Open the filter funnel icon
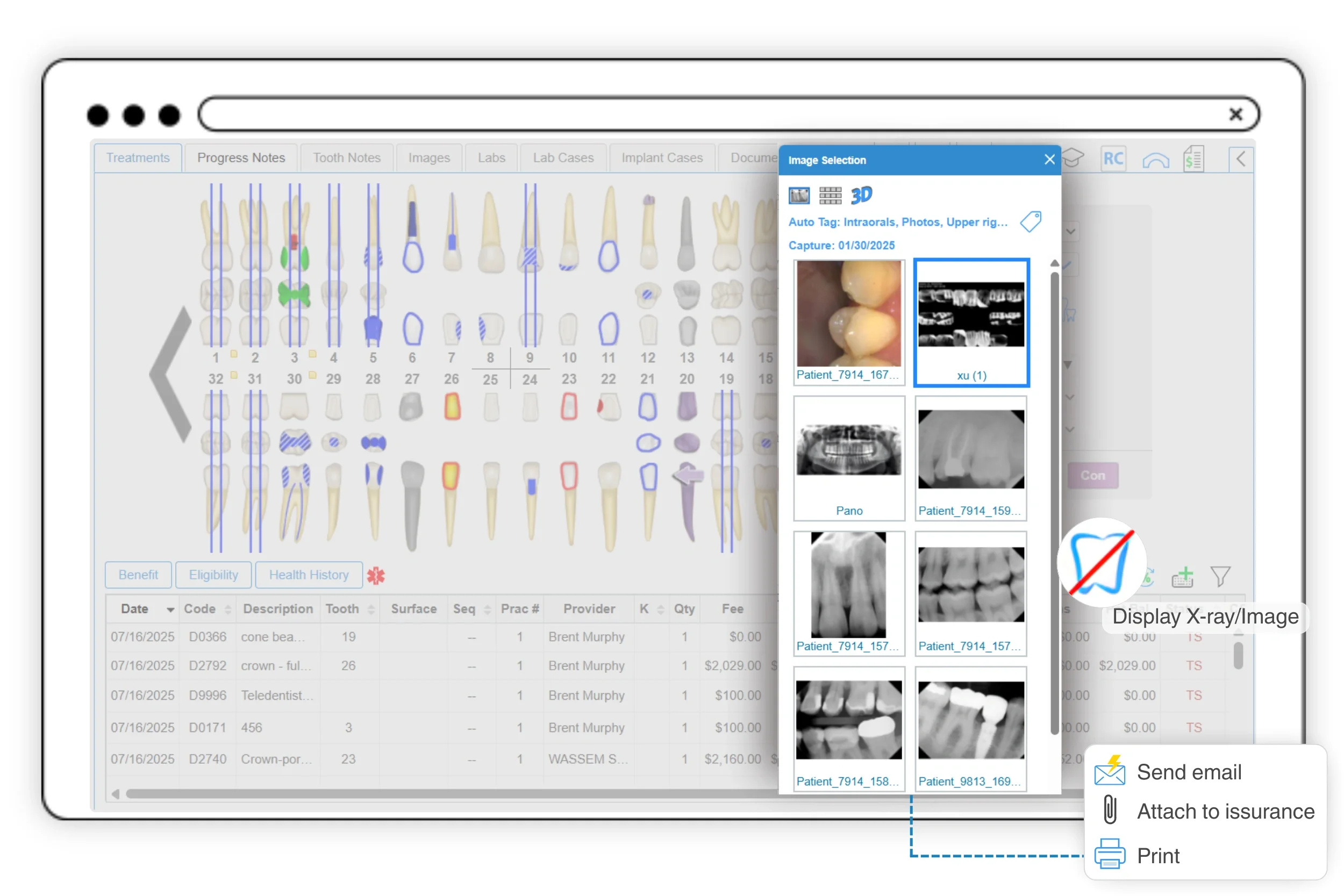Screen dimensions: 1344x896 tap(1221, 576)
